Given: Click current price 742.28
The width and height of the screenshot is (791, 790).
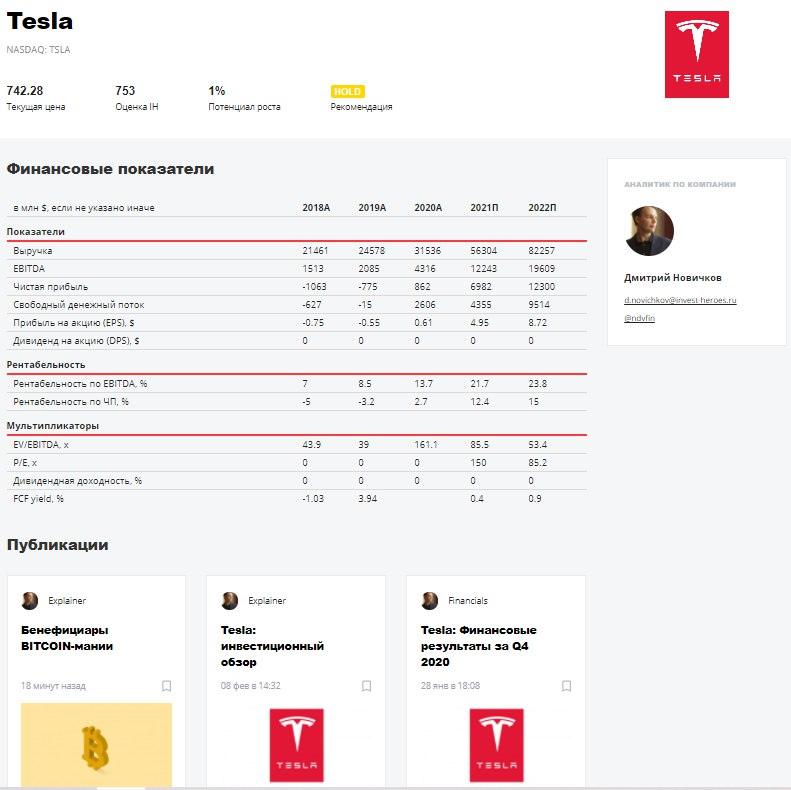Looking at the screenshot, I should (25, 91).
